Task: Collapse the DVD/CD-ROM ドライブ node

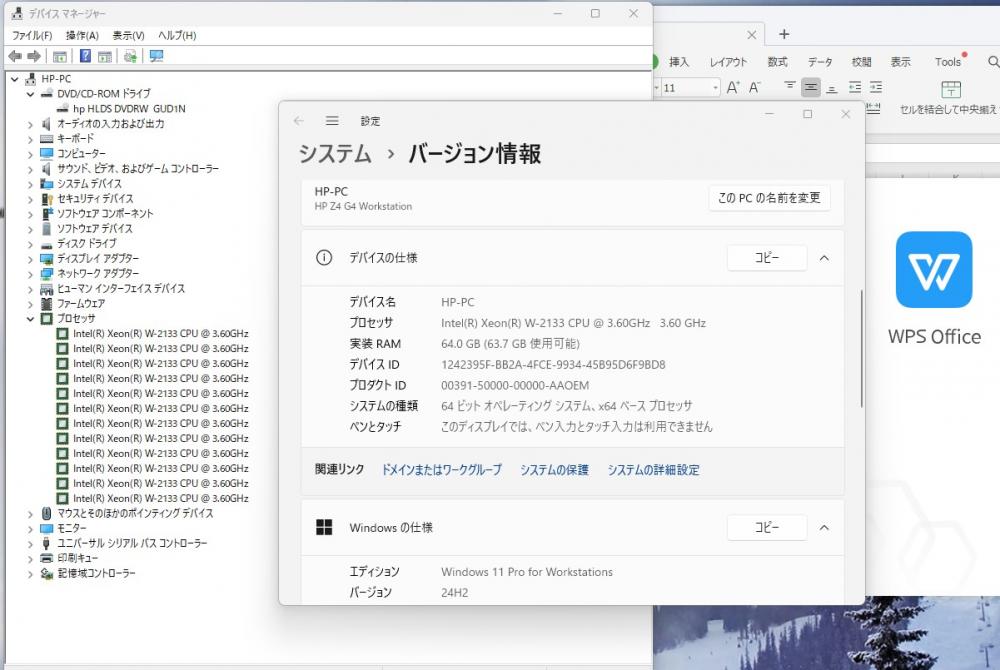Action: tap(30, 94)
